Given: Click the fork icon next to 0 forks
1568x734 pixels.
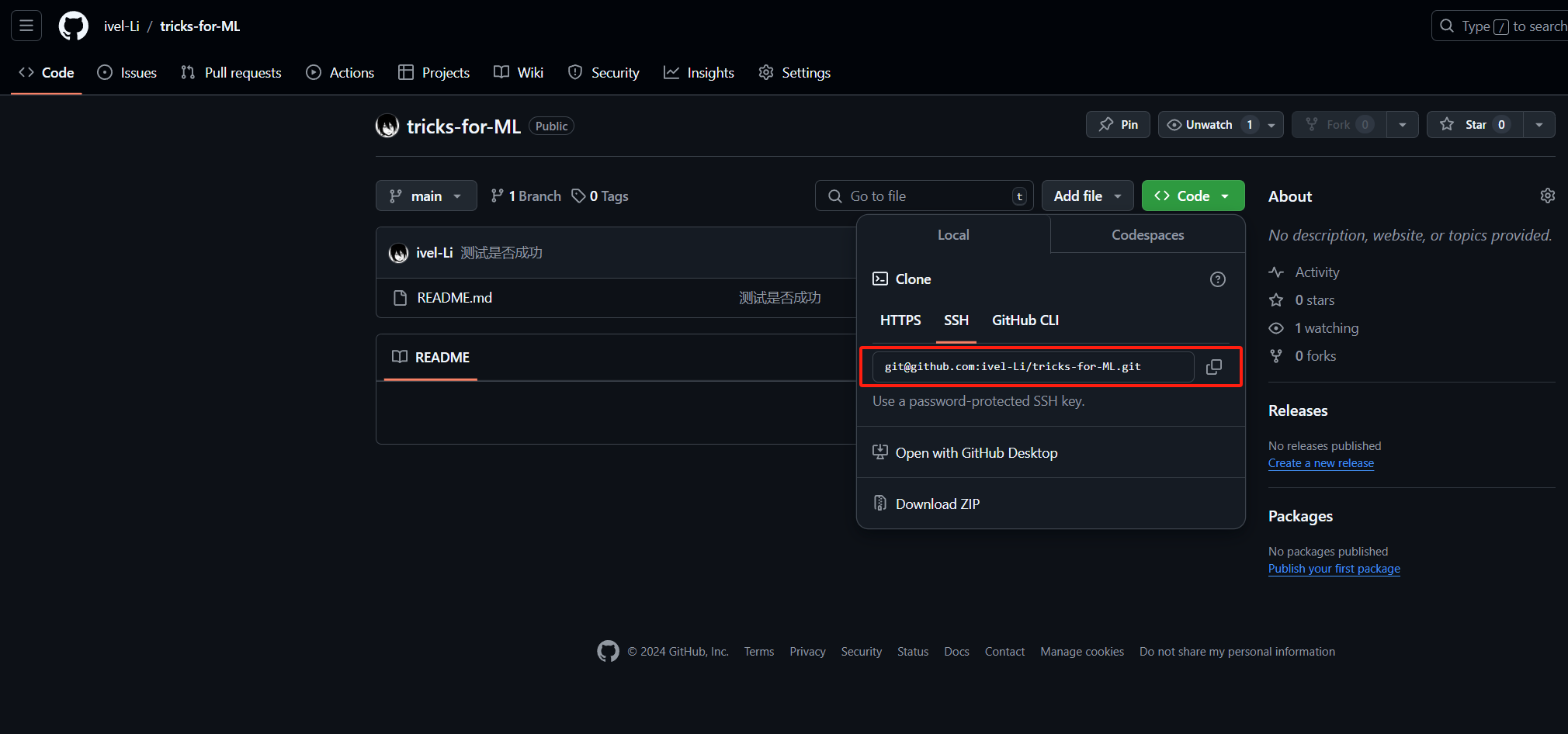Looking at the screenshot, I should click(1276, 356).
